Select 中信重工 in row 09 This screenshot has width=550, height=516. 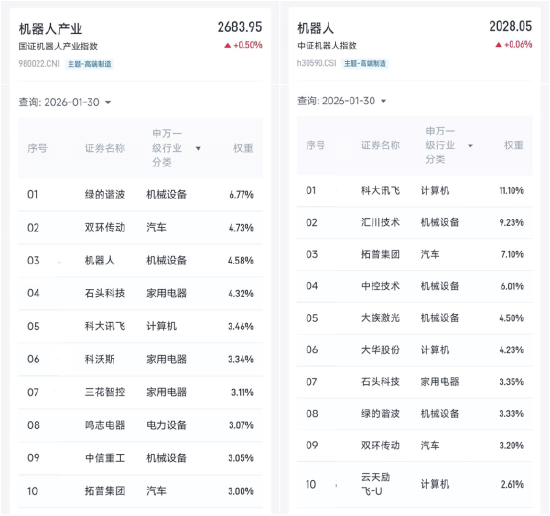pos(105,458)
